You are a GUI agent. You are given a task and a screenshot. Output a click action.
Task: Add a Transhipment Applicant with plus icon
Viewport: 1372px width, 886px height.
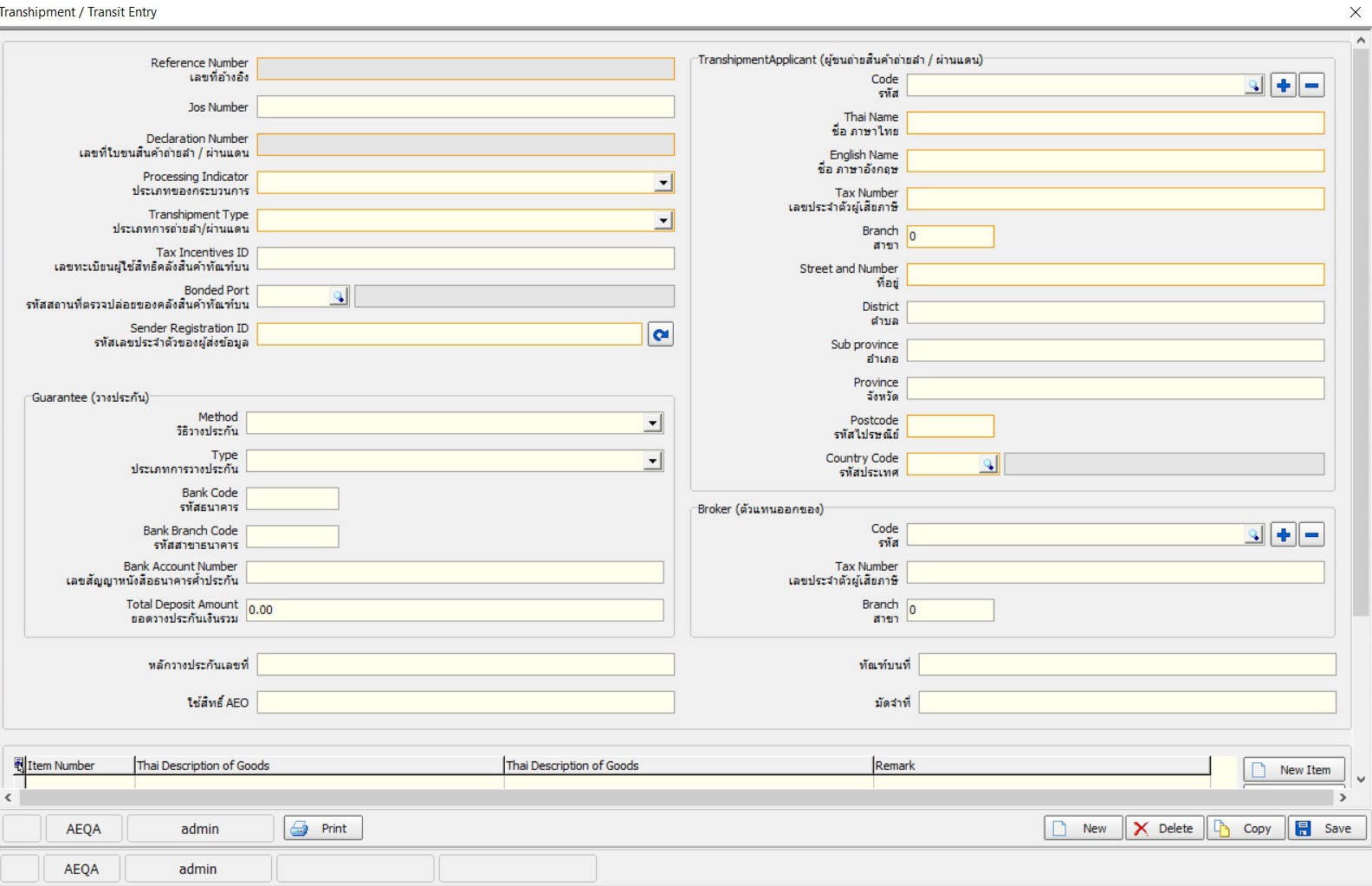[1284, 85]
